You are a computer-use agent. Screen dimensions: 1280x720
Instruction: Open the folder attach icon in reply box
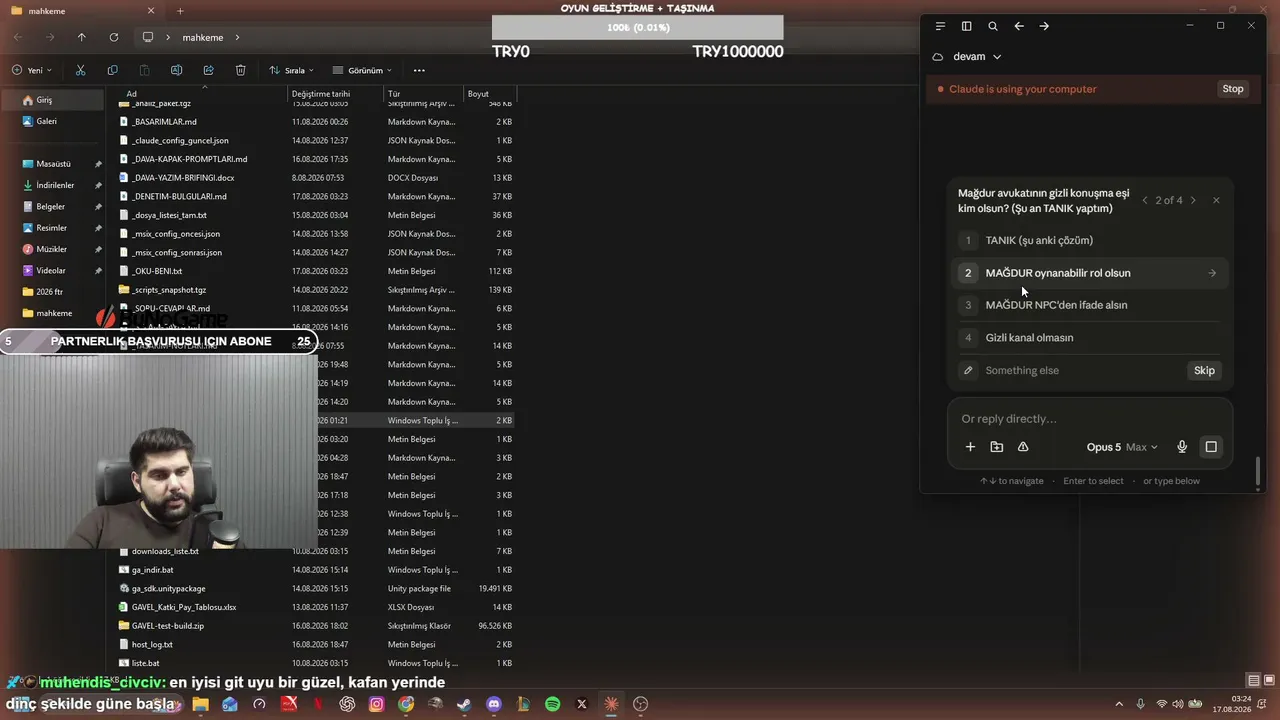point(997,447)
